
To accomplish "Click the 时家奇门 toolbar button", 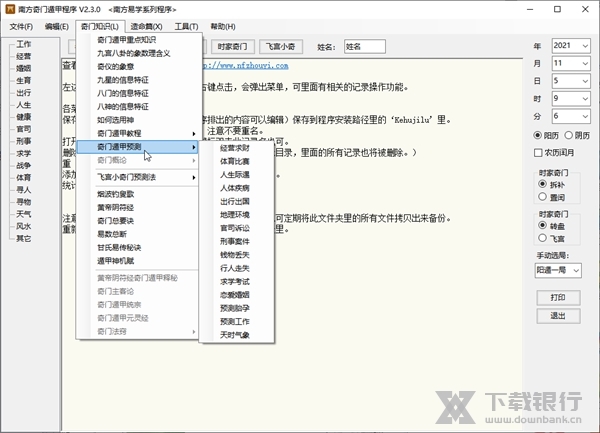I will (x=232, y=47).
